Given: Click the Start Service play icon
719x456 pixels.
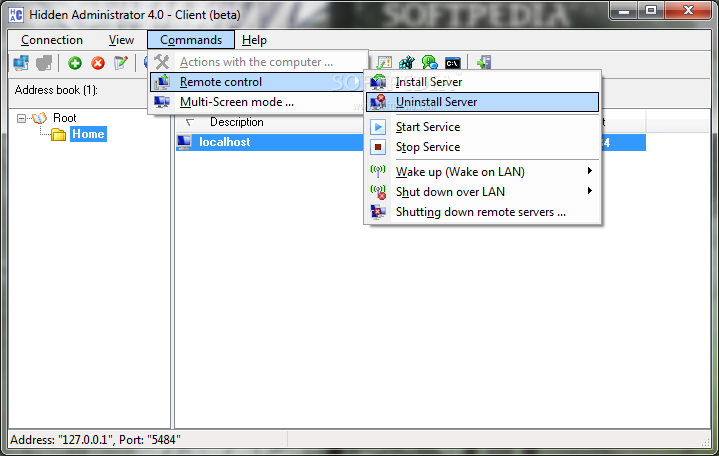Looking at the screenshot, I should pos(378,127).
